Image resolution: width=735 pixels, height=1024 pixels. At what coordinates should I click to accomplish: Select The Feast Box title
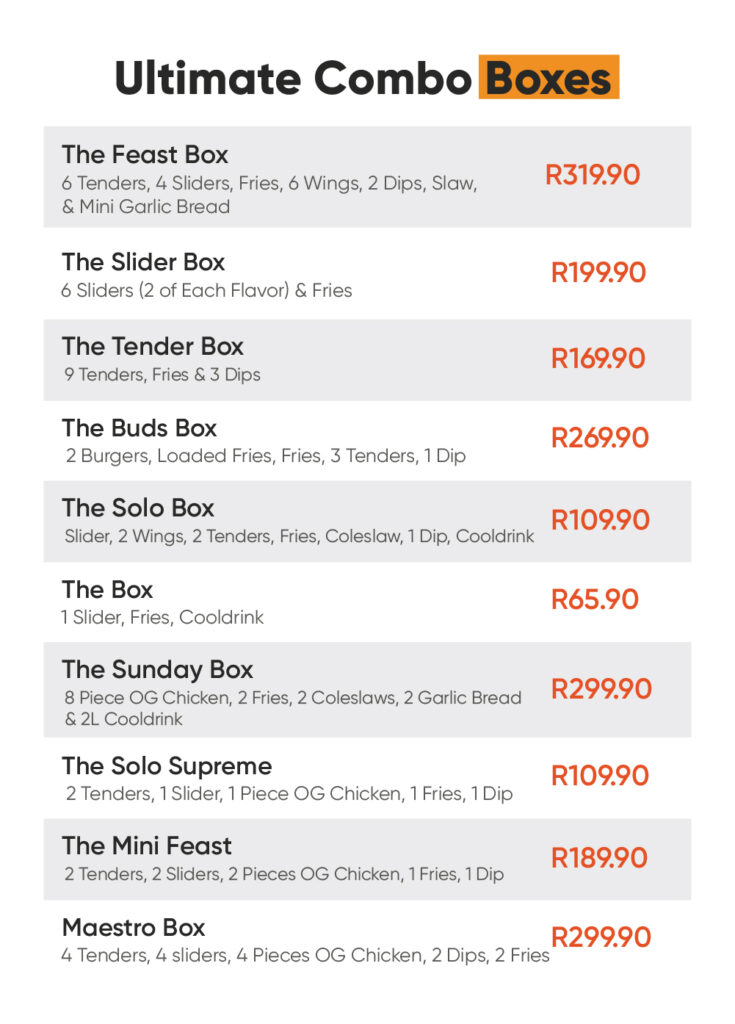coord(145,155)
